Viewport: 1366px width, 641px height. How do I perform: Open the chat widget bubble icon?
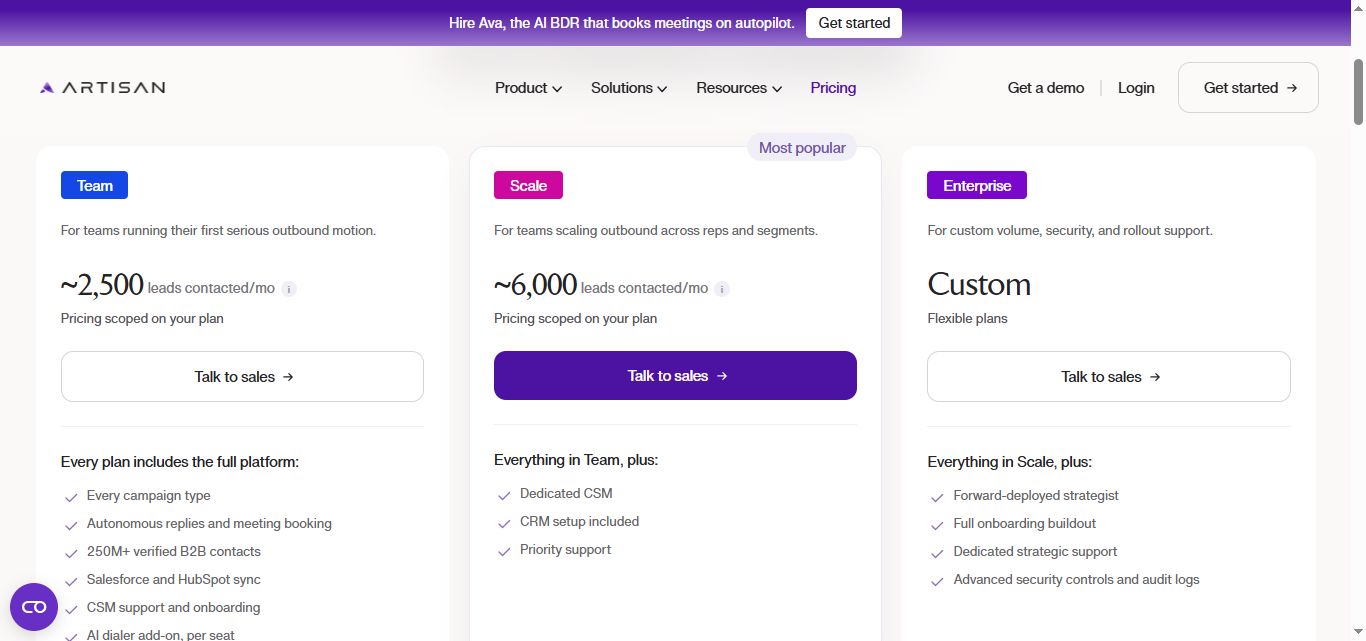point(34,607)
